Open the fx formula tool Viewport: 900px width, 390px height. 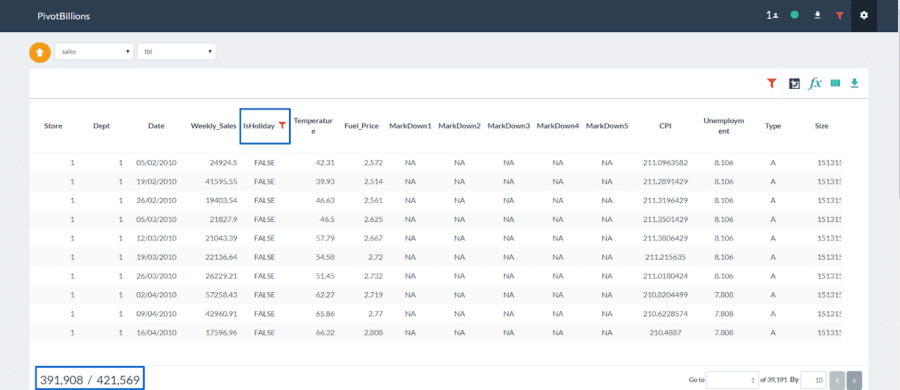815,83
